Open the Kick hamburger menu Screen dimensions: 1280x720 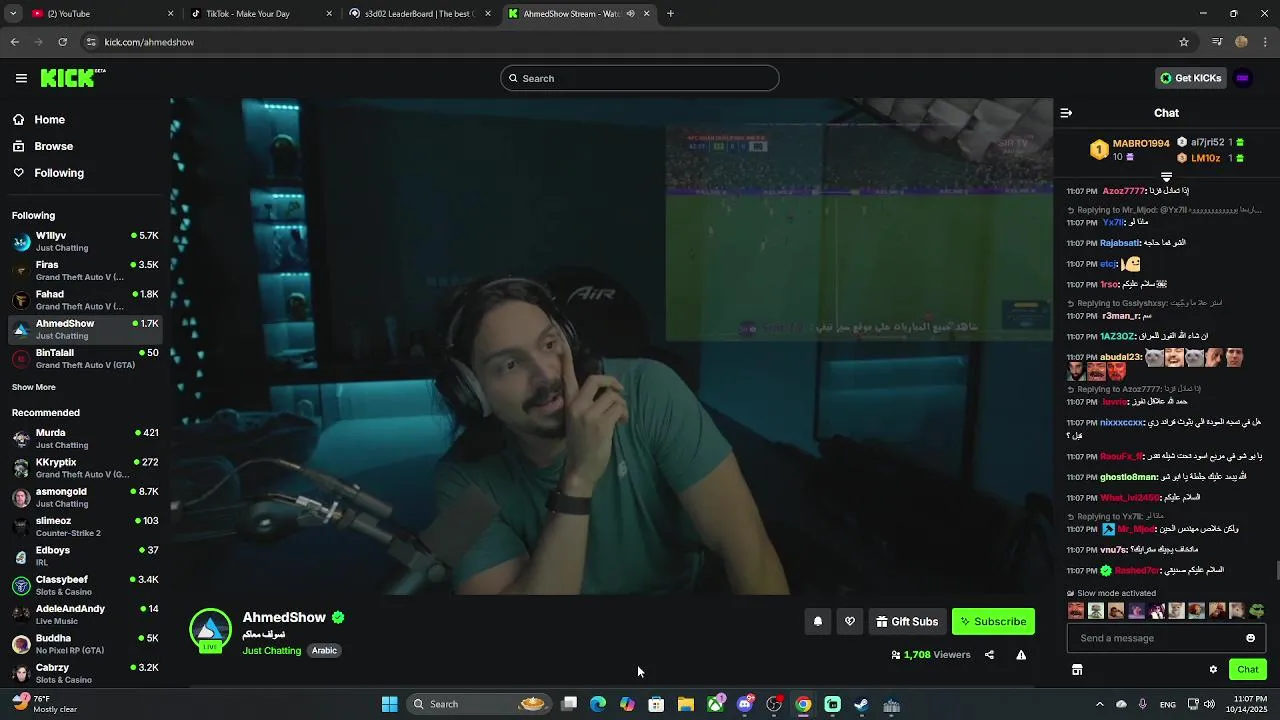click(x=21, y=78)
